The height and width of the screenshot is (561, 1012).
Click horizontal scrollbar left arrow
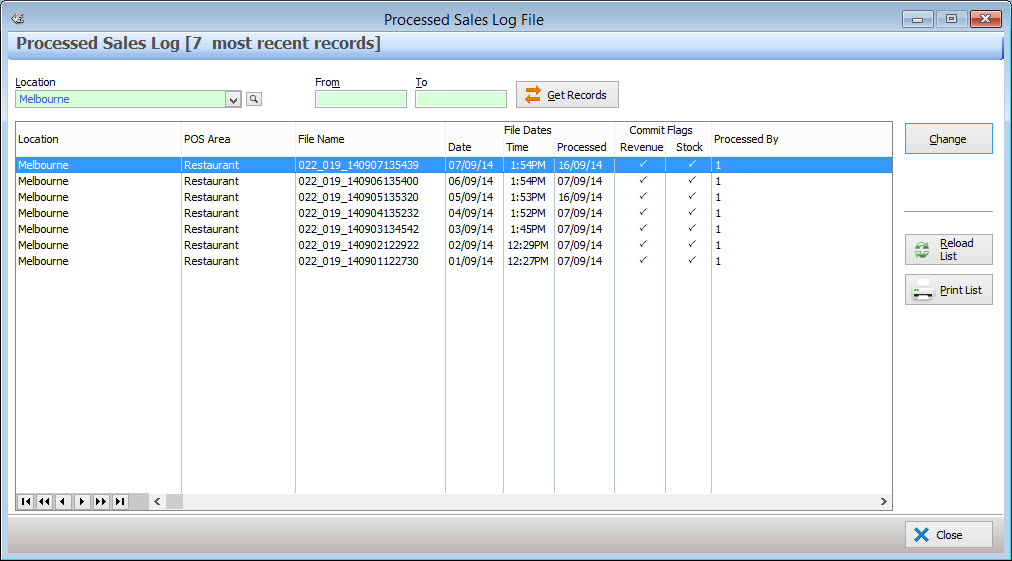157,502
